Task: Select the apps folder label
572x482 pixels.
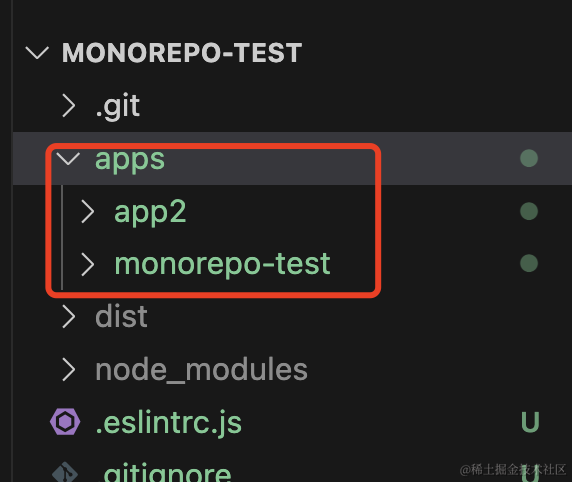Action: pos(130,160)
